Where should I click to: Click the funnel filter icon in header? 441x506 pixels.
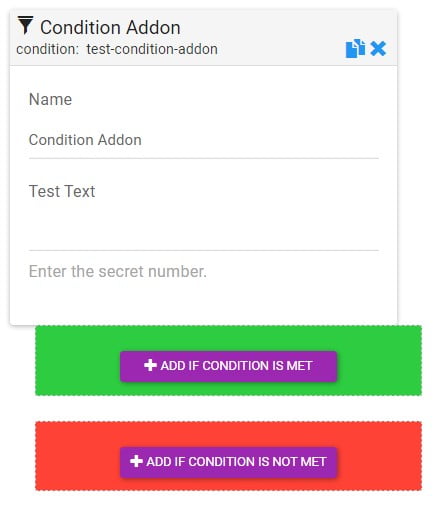[25, 25]
